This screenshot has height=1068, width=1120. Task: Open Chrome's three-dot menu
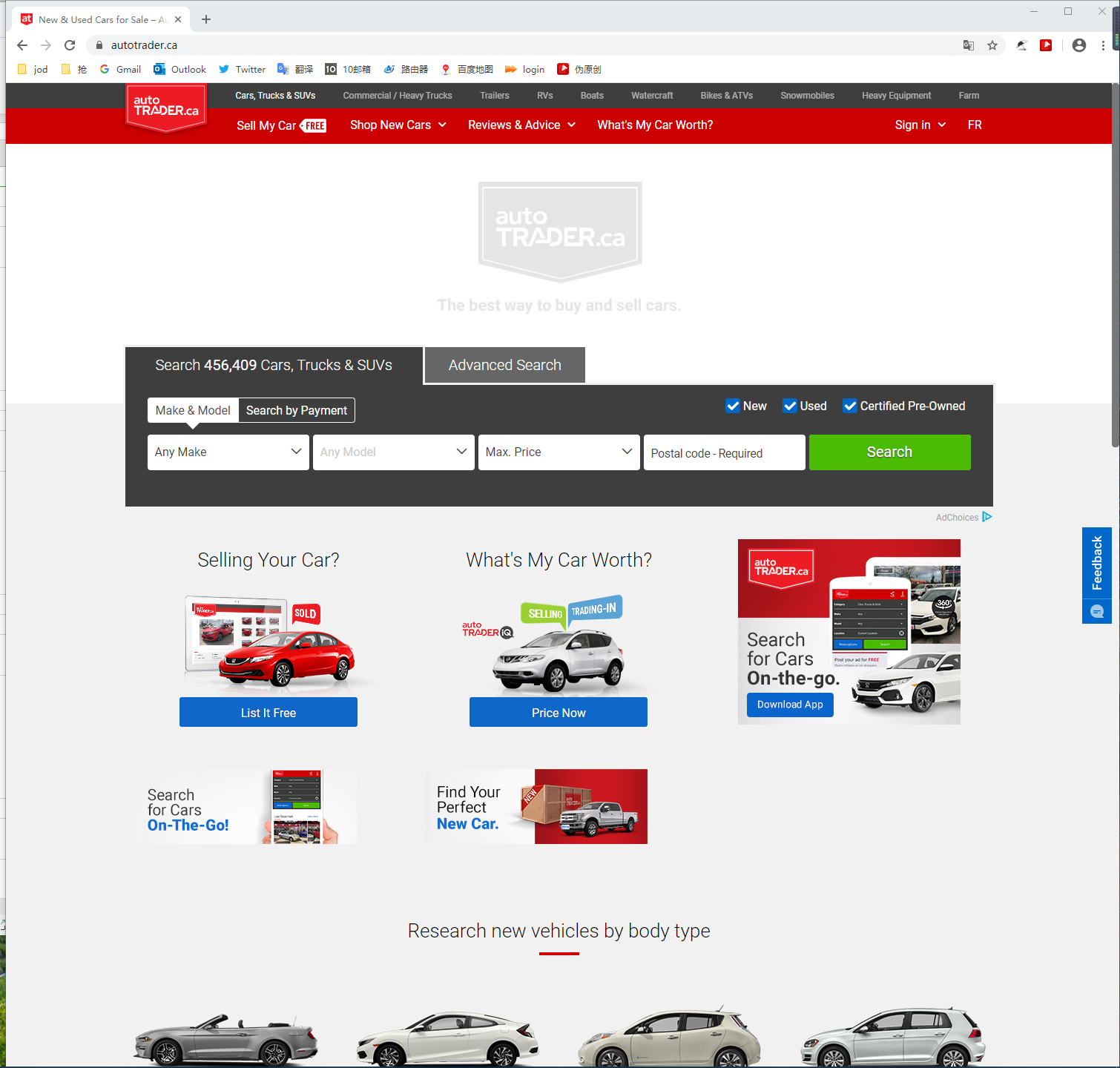[x=1103, y=45]
